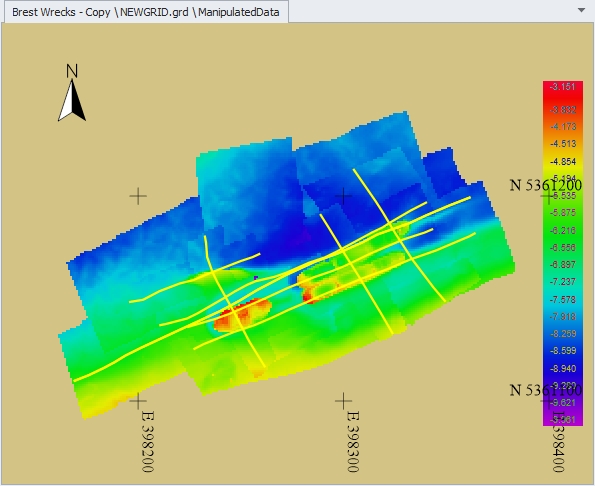Pick the red -3.151 legend color
The height and width of the screenshot is (486, 595).
[x=563, y=87]
